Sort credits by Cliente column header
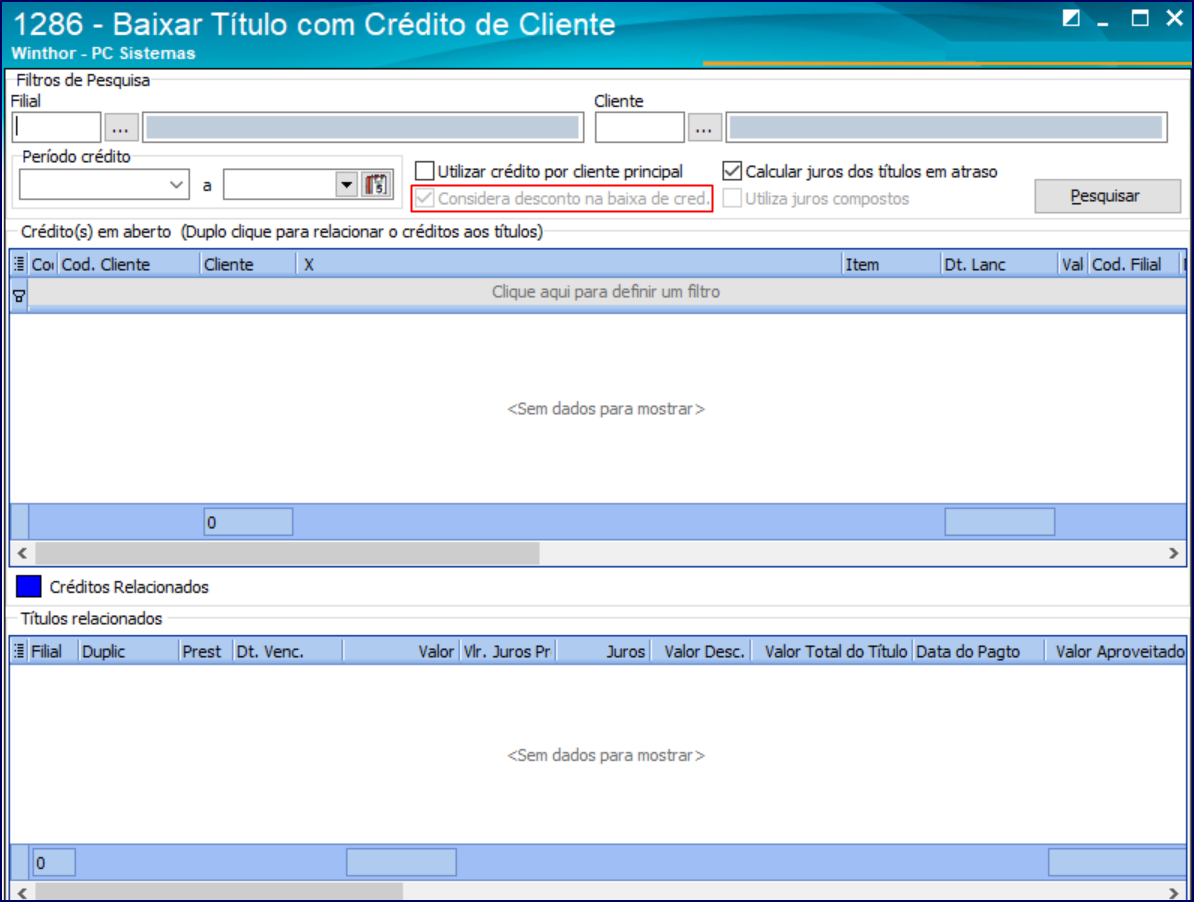Screen dimensions: 1194x902 click(x=248, y=265)
